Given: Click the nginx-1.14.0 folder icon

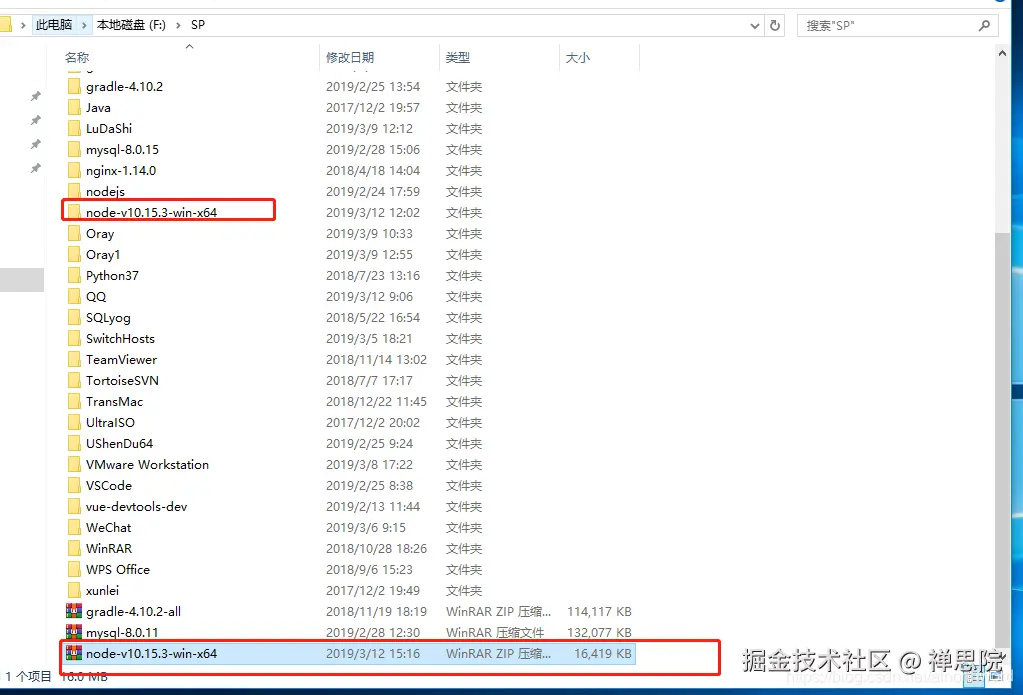Looking at the screenshot, I should point(74,170).
